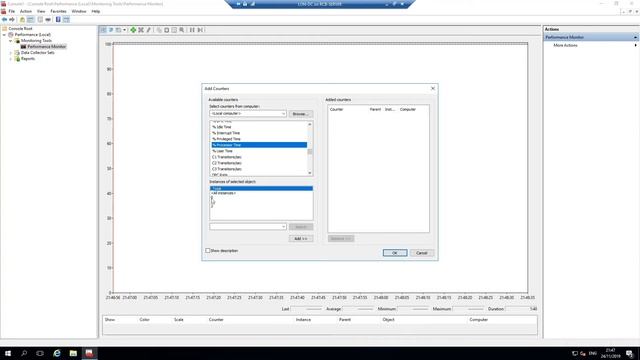The width and height of the screenshot is (640, 360).
Task: Click the Counter column header in Added counters
Action: click(336, 109)
